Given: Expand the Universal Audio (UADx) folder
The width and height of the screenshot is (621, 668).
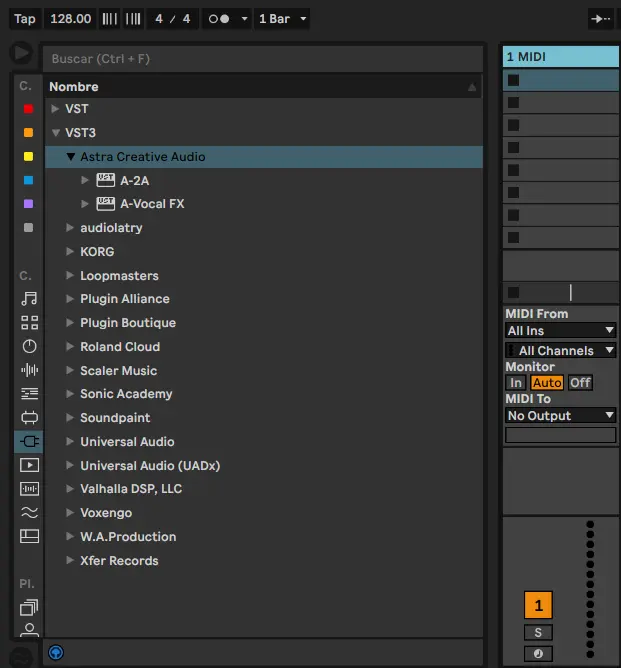Looking at the screenshot, I should (x=70, y=465).
